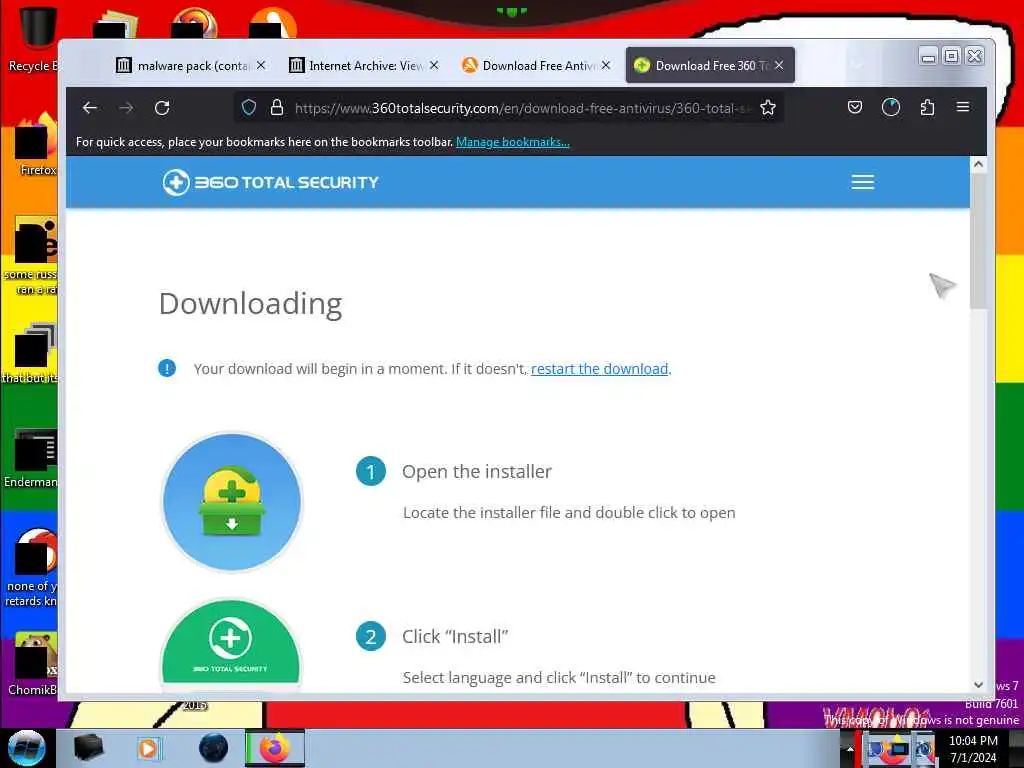Click the restart the download link
This screenshot has height=768, width=1024.
[x=600, y=369]
